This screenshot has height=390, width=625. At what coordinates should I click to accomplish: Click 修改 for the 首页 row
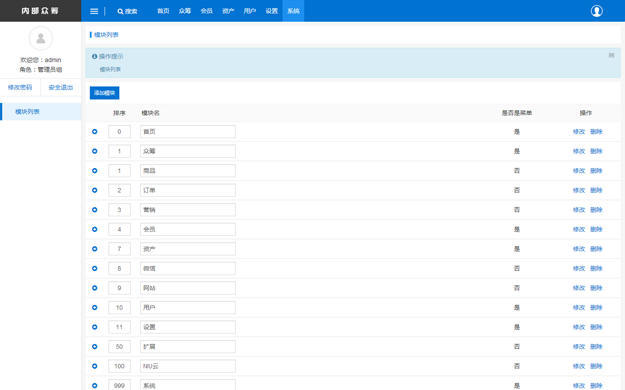pyautogui.click(x=579, y=132)
